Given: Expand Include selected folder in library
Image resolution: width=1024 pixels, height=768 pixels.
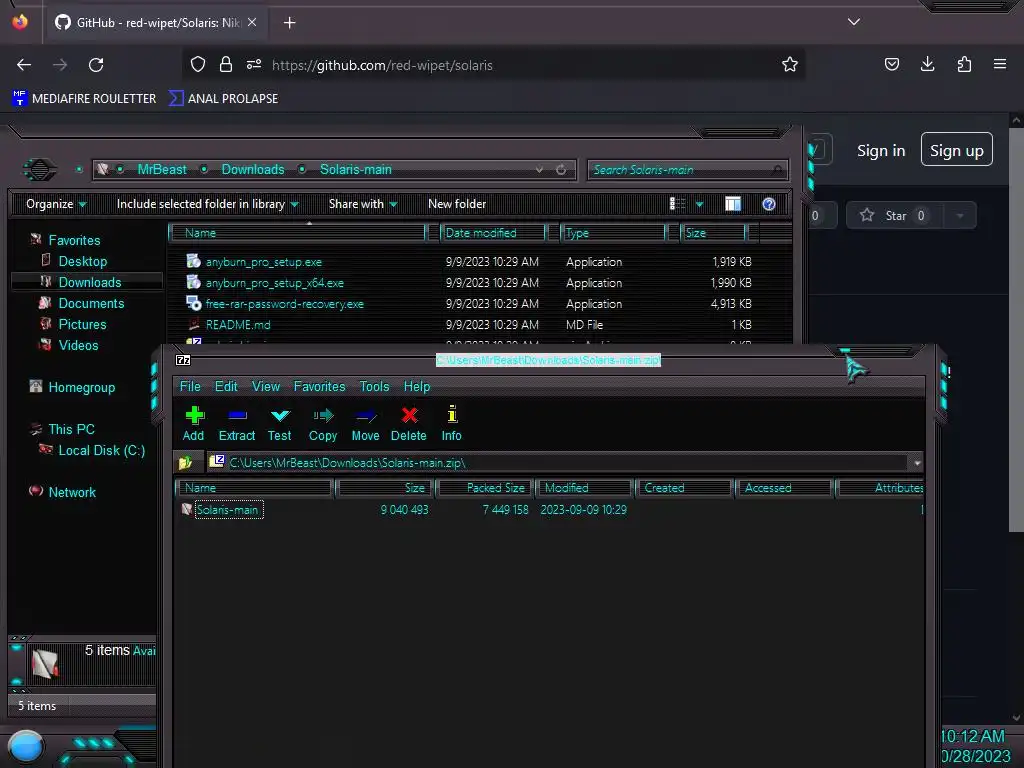Looking at the screenshot, I should tap(208, 204).
